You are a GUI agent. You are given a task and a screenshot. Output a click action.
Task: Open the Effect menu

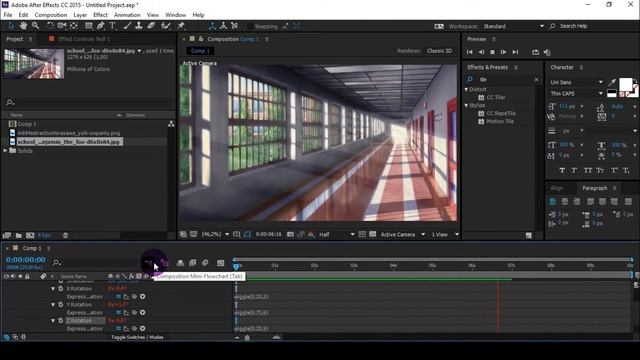100,15
